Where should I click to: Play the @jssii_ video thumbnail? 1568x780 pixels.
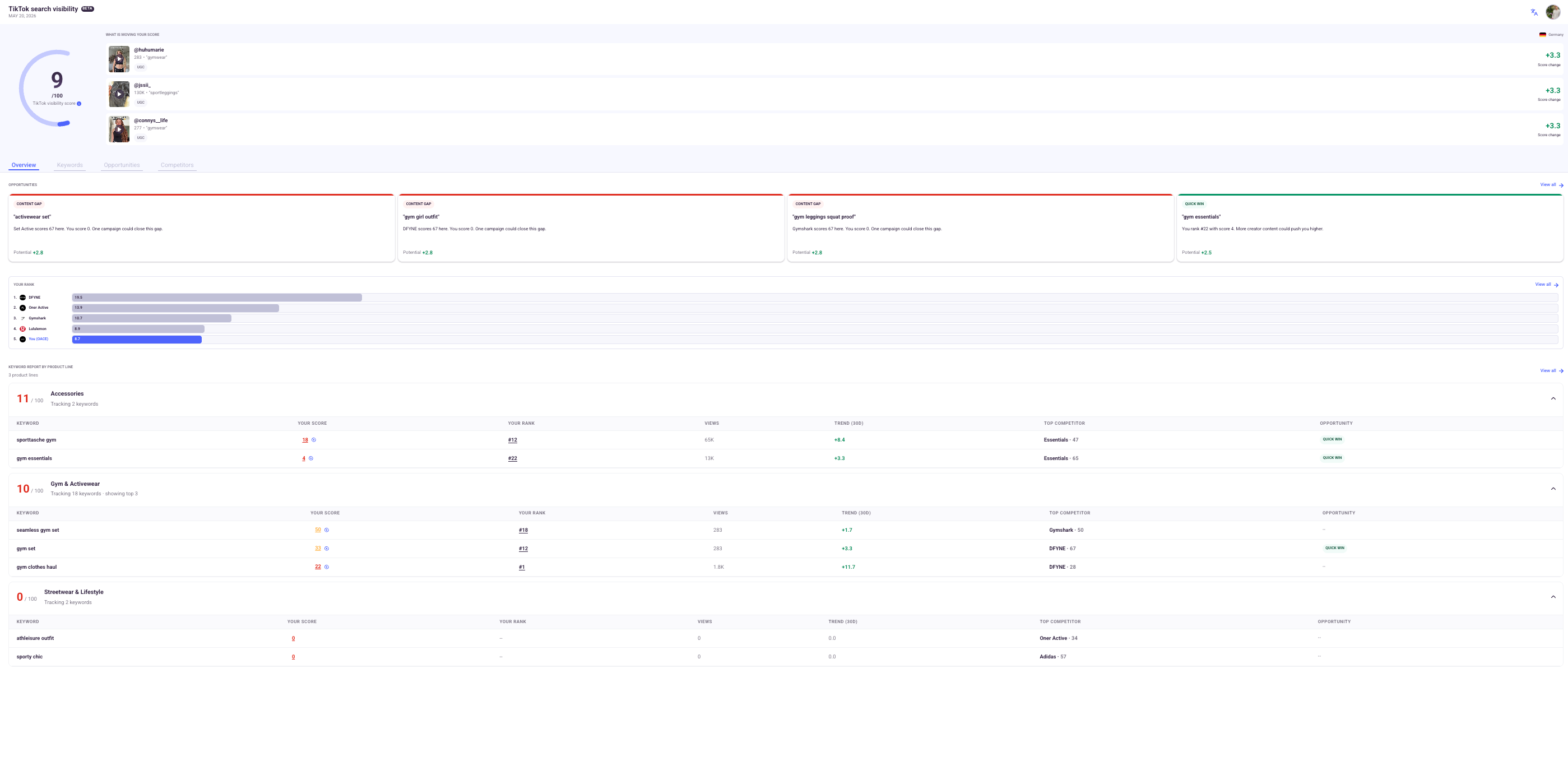pos(119,94)
